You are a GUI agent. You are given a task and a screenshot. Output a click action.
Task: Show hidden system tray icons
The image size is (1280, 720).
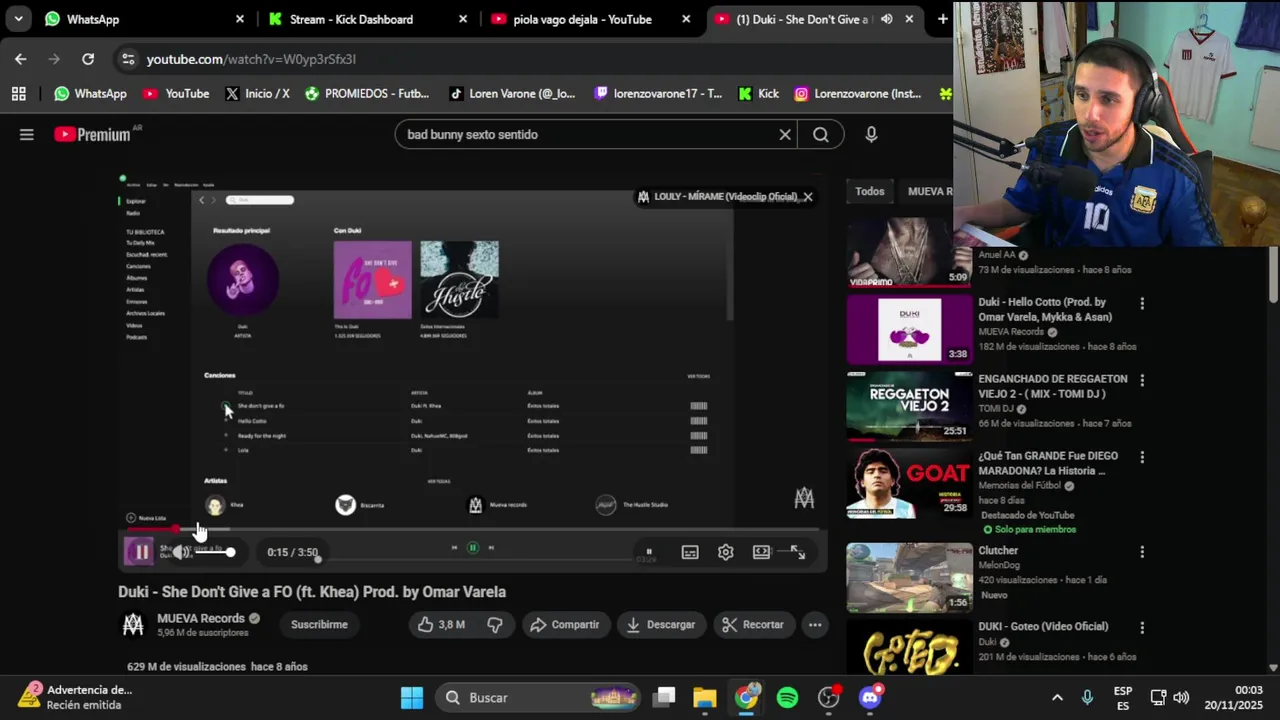coord(1057,697)
